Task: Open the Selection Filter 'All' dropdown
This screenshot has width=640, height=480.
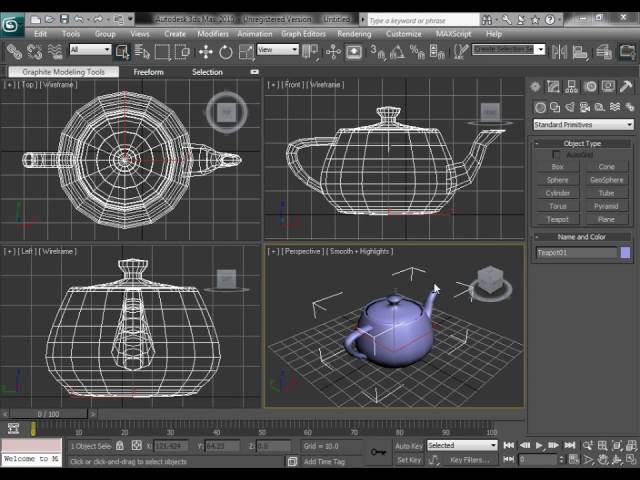Action: (x=90, y=49)
